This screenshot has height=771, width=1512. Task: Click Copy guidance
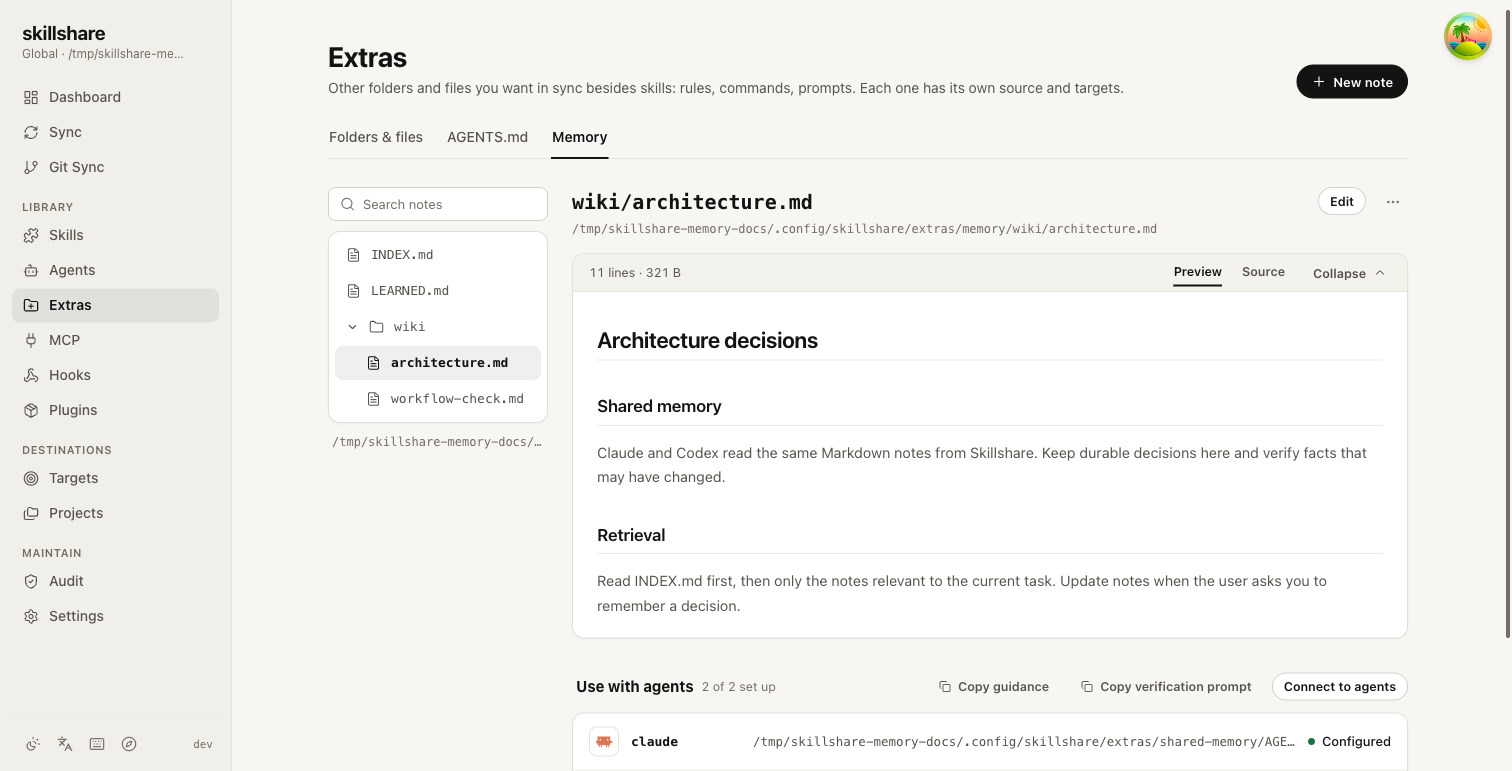(994, 687)
